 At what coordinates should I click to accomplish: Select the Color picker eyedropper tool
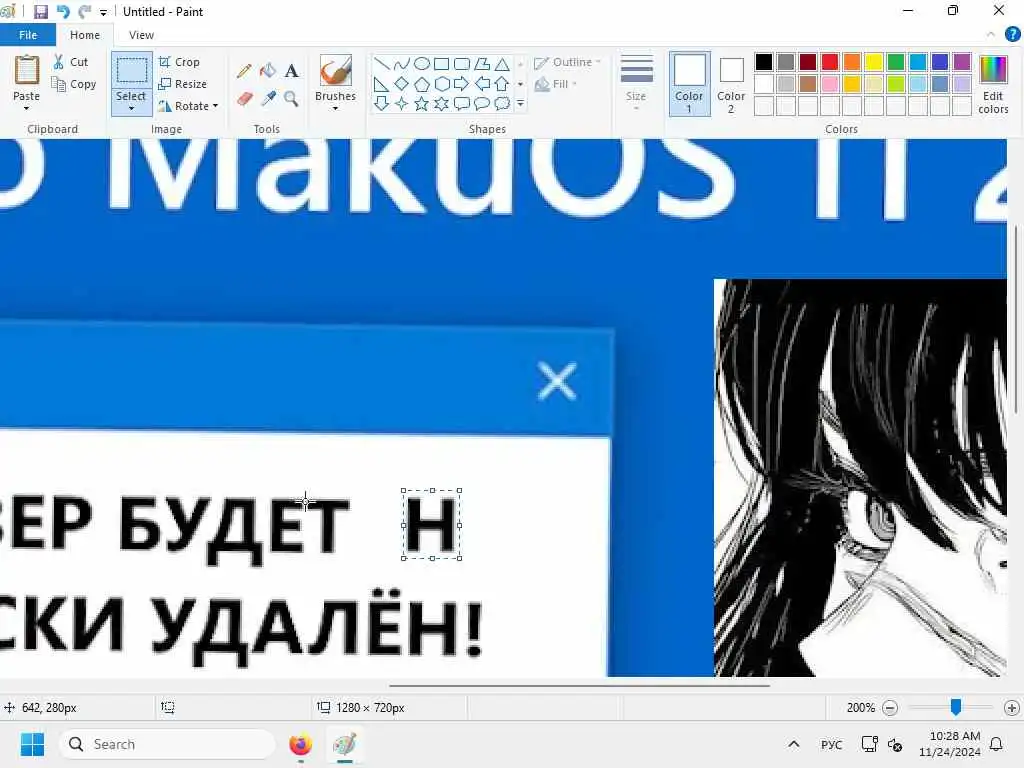tap(268, 99)
